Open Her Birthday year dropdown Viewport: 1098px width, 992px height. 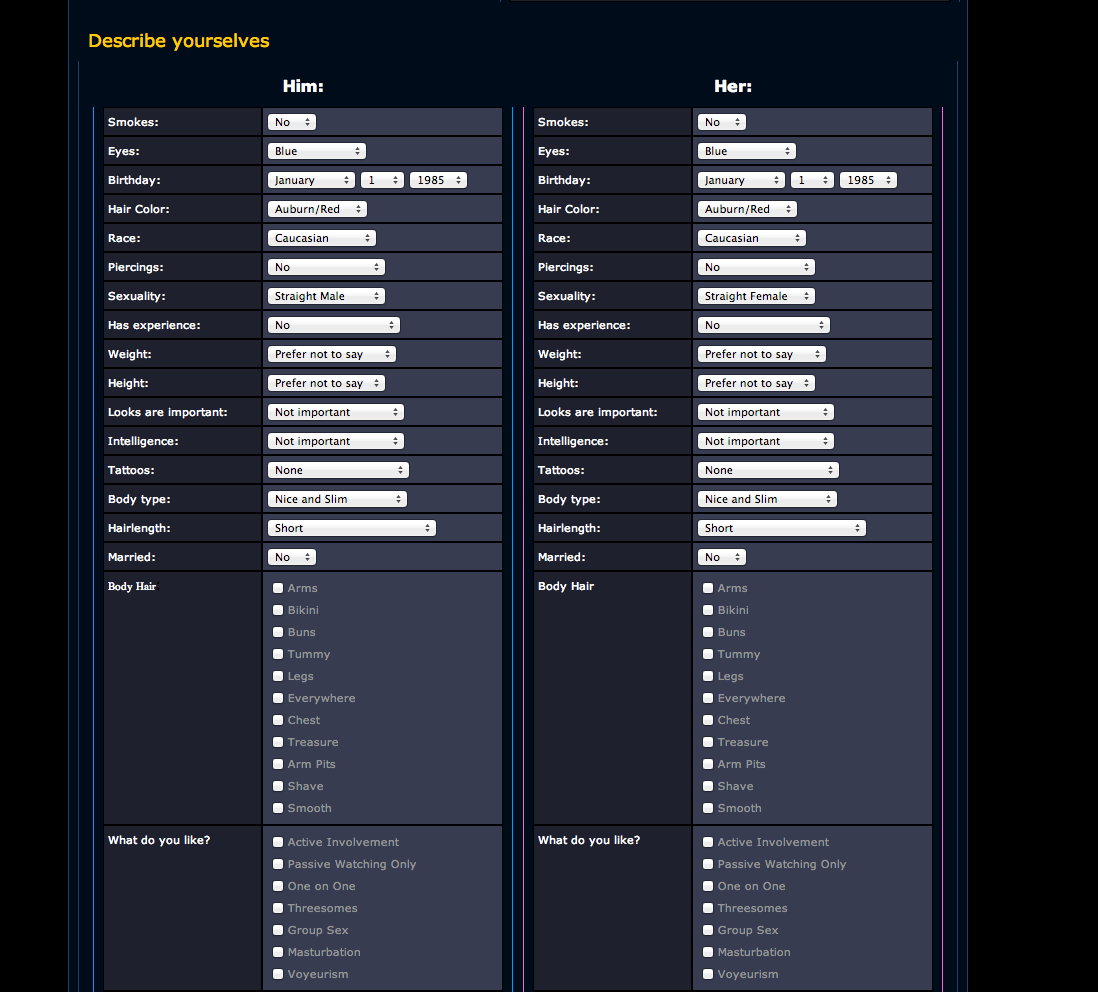point(868,180)
